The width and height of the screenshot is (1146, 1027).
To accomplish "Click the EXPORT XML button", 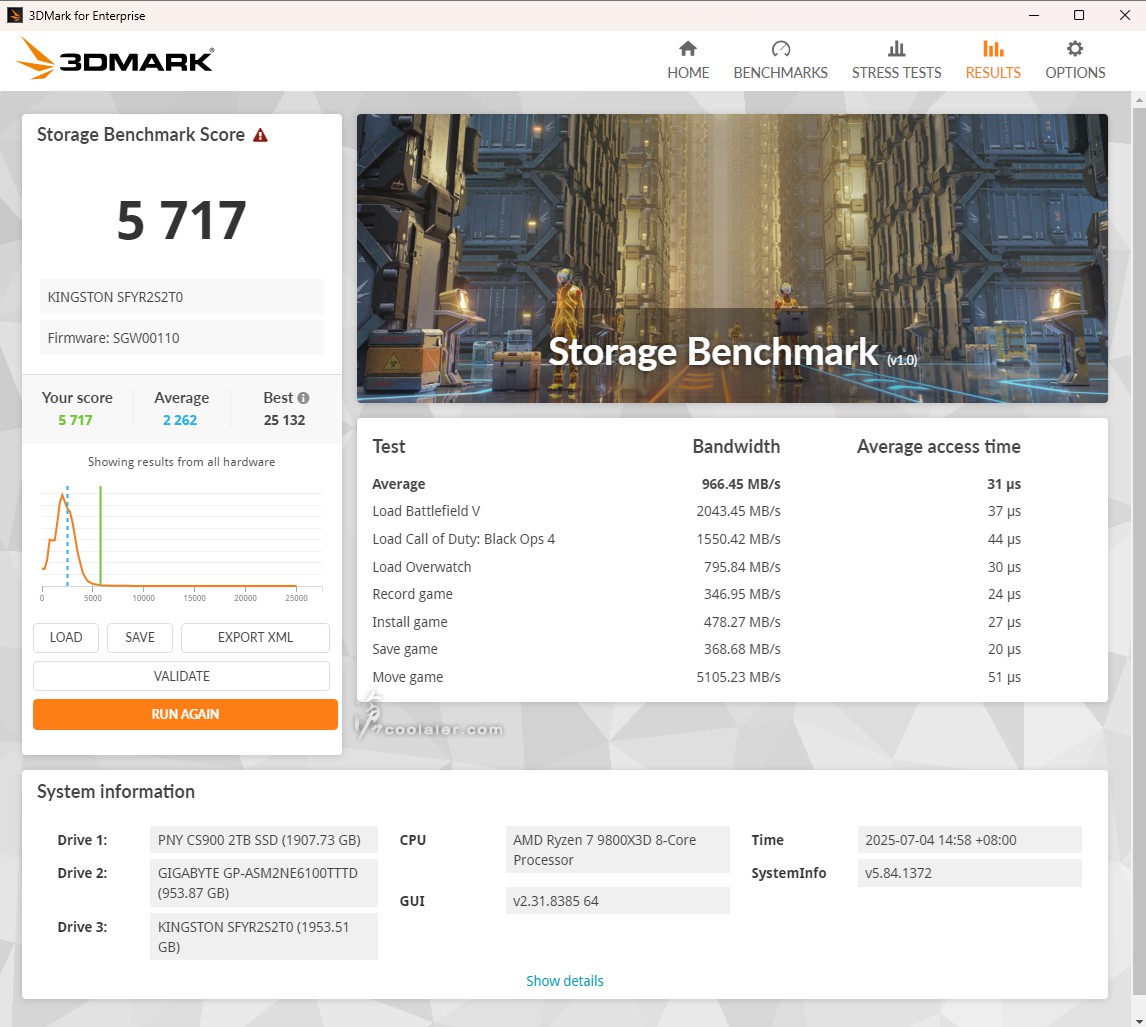I will coord(255,637).
